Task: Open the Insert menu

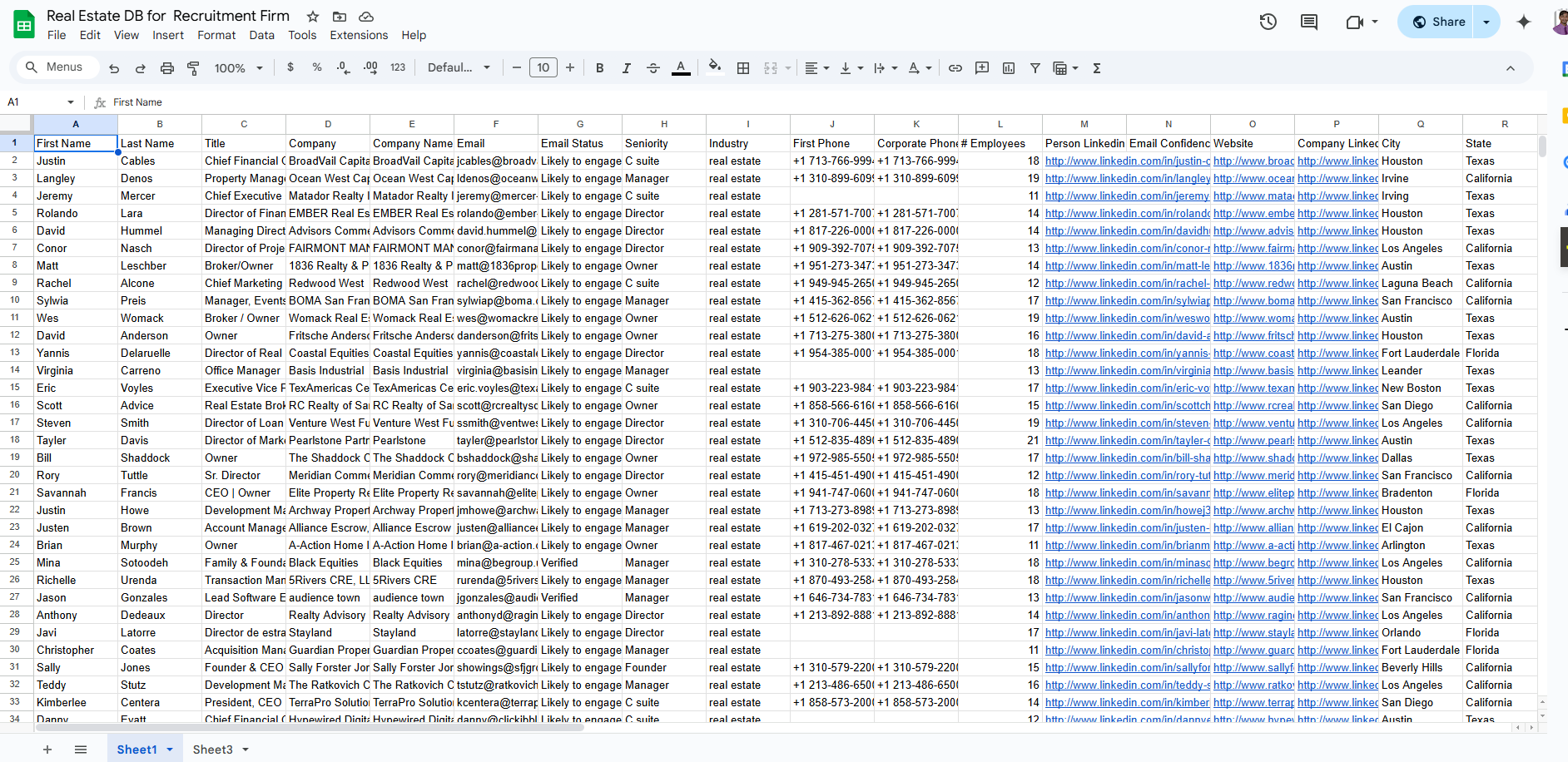Action: [x=168, y=35]
